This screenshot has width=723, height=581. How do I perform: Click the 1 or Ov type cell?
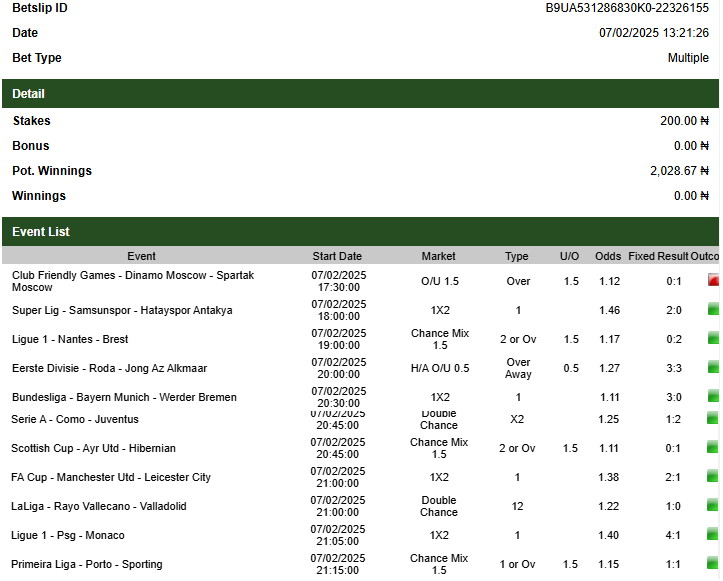click(517, 564)
